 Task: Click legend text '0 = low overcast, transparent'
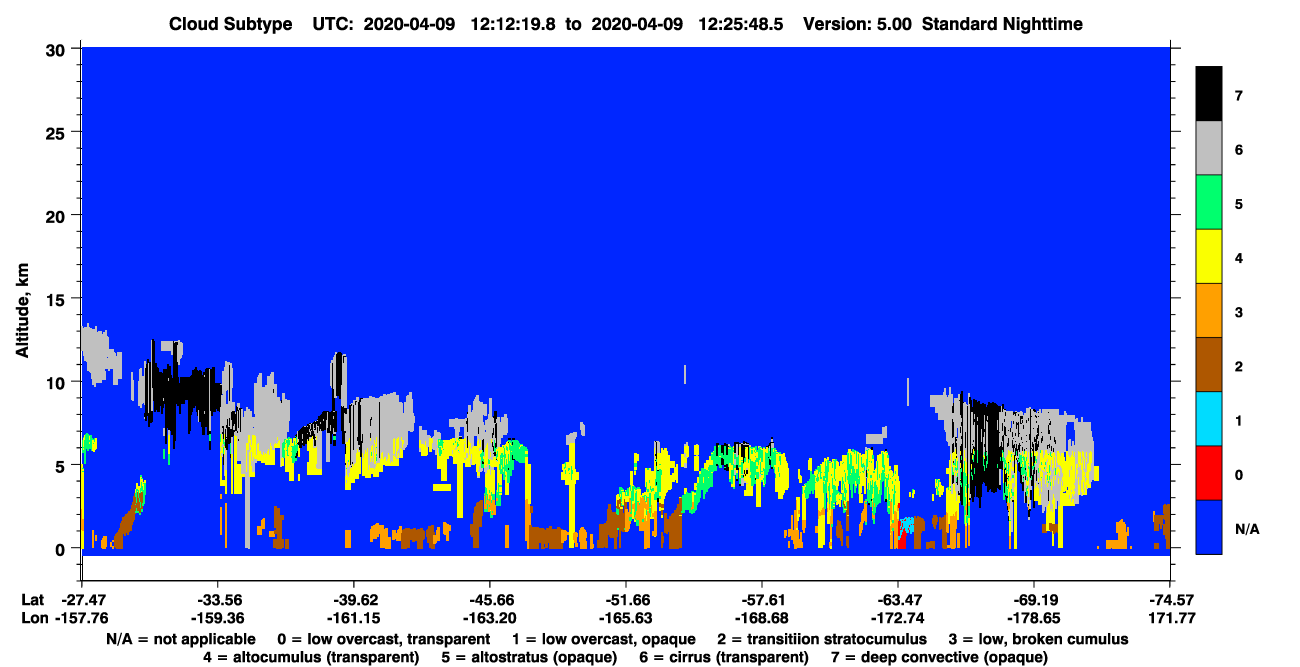(x=384, y=639)
